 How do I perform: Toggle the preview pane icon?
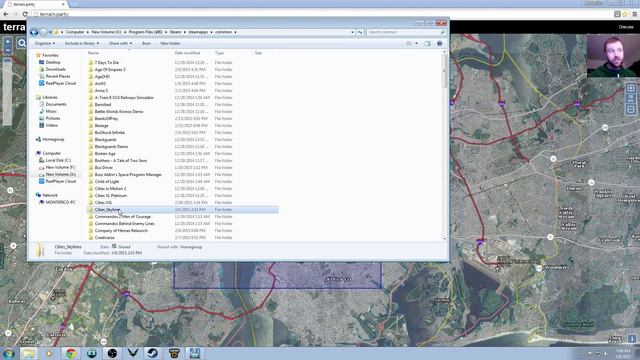pos(427,43)
